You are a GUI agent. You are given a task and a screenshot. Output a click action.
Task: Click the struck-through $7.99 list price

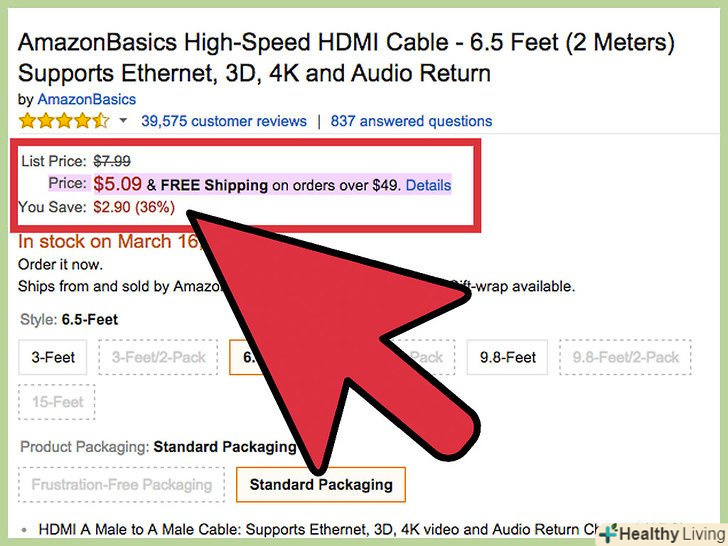(x=112, y=161)
